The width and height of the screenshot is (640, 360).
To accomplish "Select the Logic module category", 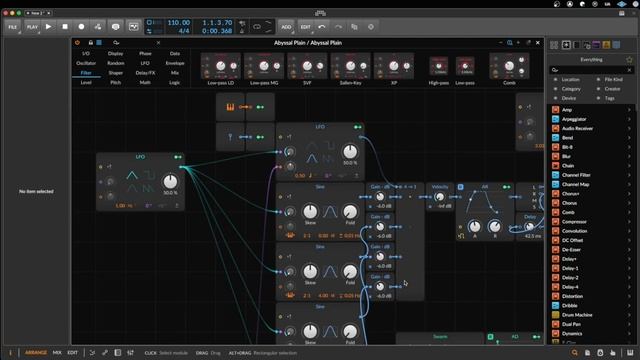I will click(175, 82).
